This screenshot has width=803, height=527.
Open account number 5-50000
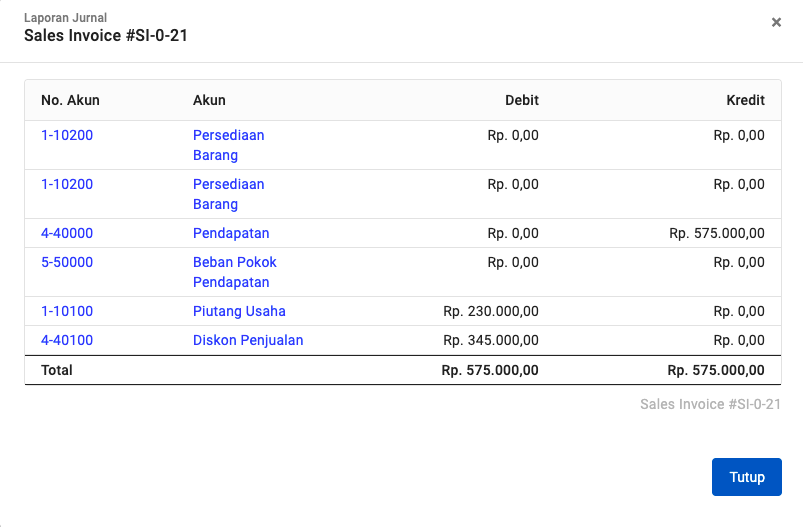(67, 262)
